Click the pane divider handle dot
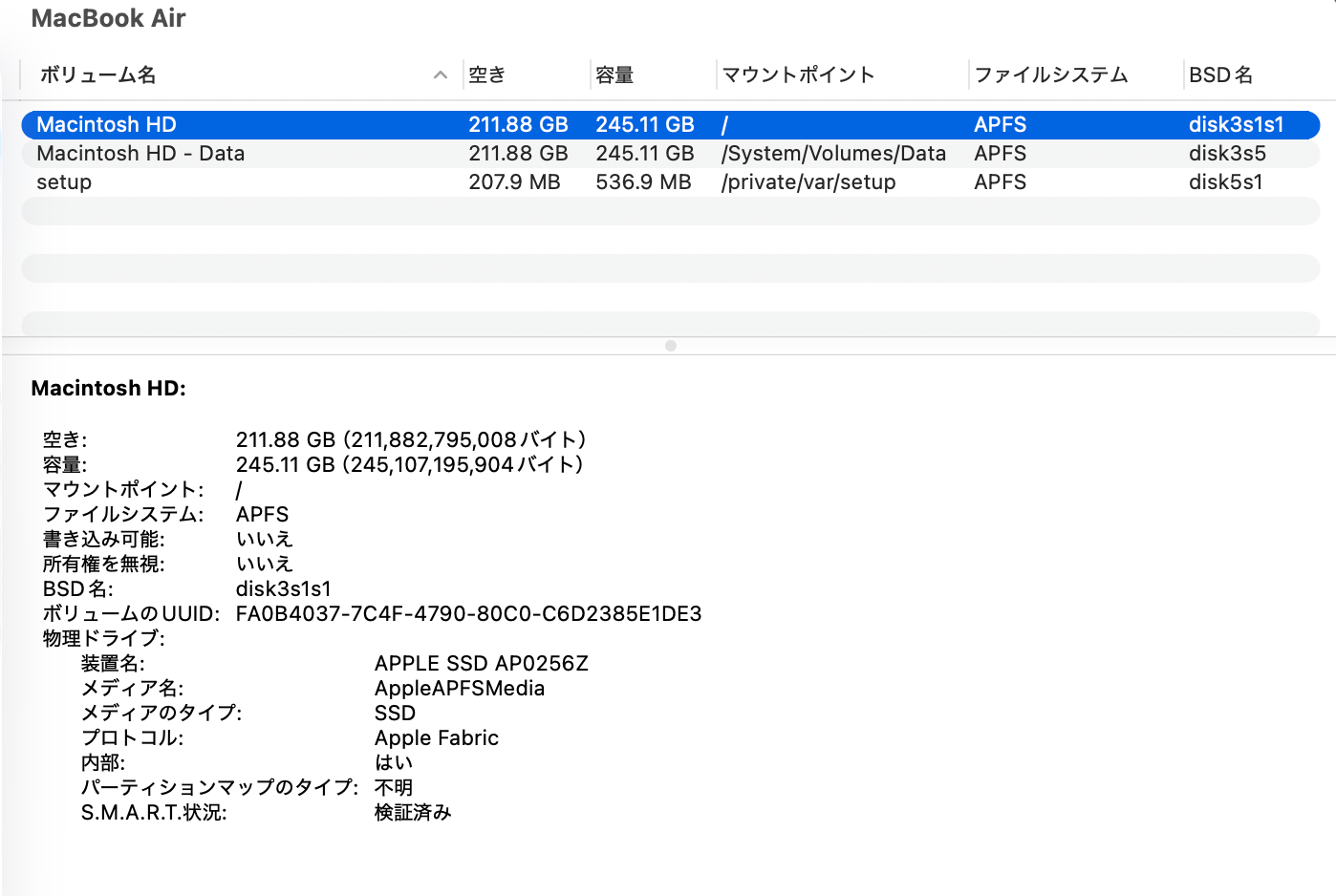Screen dimensions: 1336x896 pyautogui.click(x=670, y=346)
